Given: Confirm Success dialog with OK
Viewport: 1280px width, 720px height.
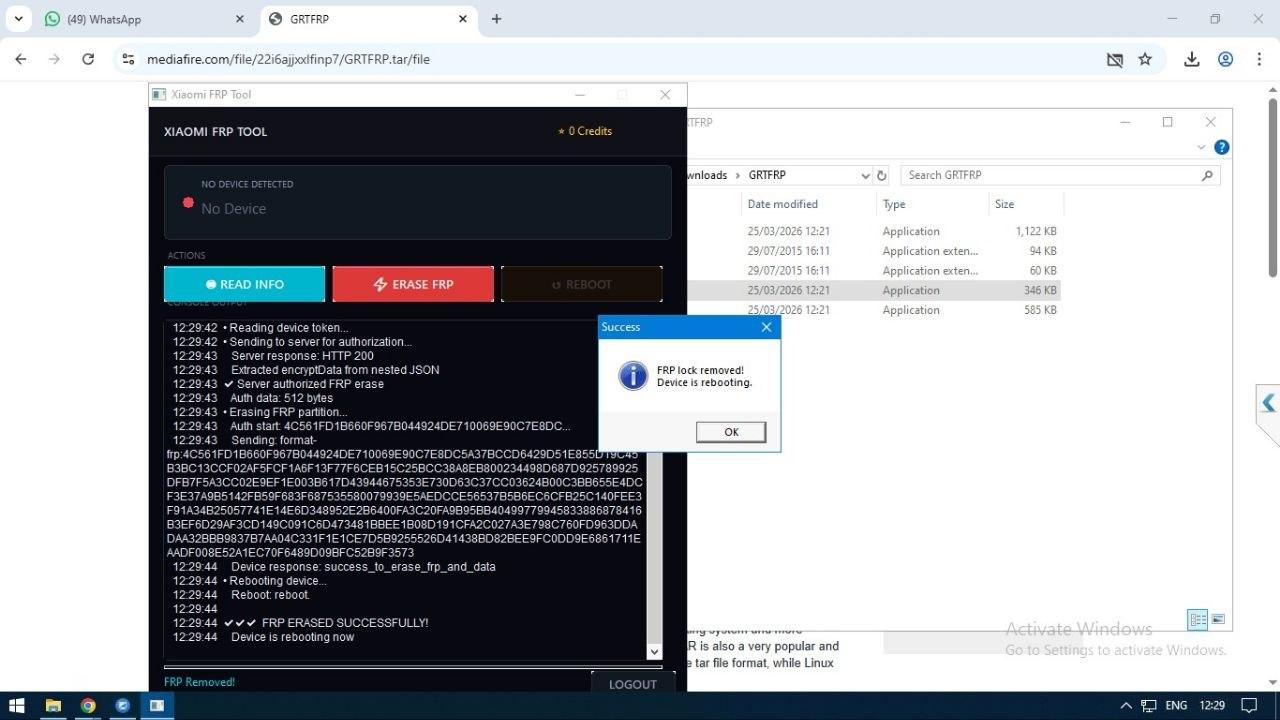Looking at the screenshot, I should [731, 432].
